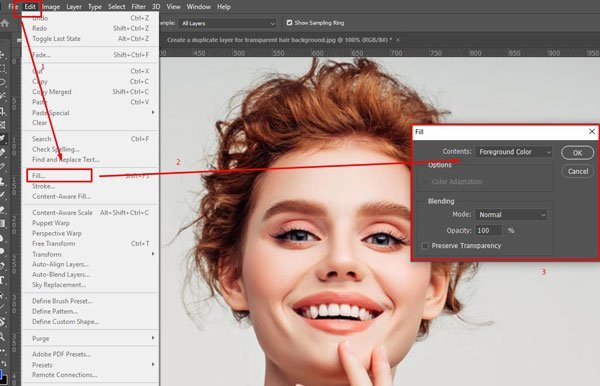Enable Preserve Transparency checkbox
The width and height of the screenshot is (600, 386).
pyautogui.click(x=425, y=246)
